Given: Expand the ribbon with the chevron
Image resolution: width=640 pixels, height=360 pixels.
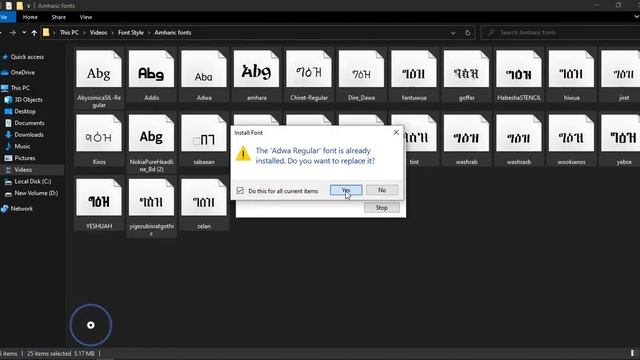Looking at the screenshot, I should 636,17.
